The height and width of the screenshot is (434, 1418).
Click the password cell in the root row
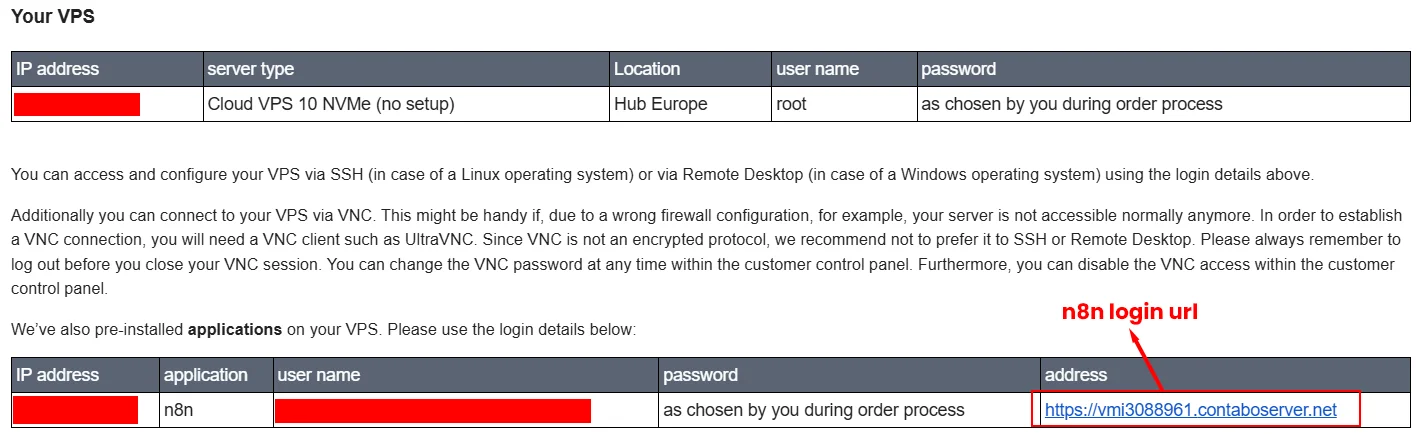coord(1071,104)
